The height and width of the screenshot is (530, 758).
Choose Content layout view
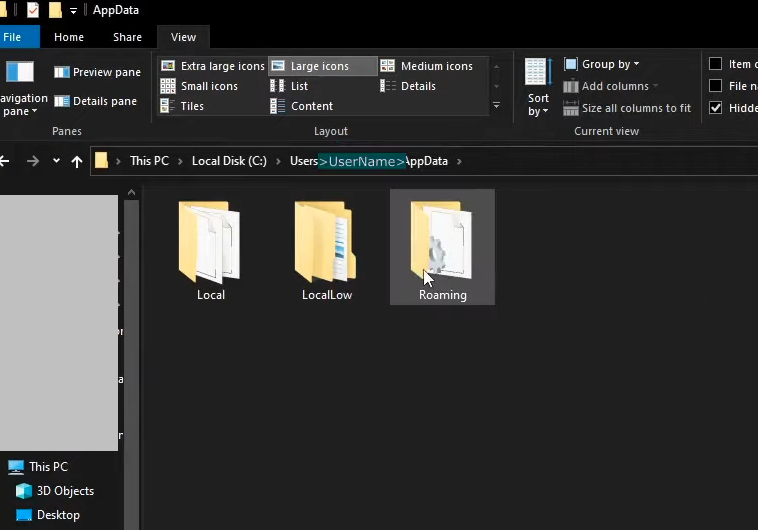302,106
